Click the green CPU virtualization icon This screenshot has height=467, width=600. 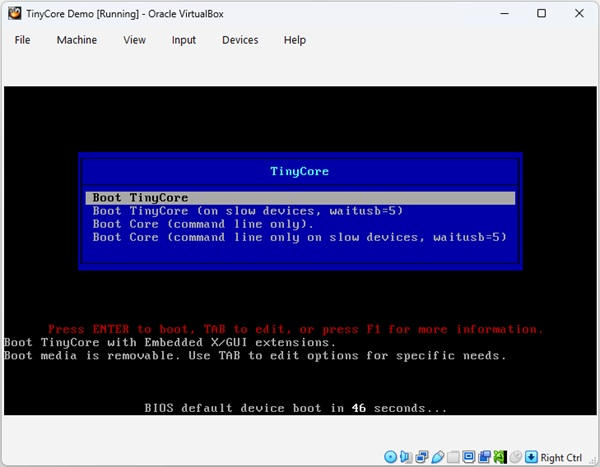click(x=499, y=457)
